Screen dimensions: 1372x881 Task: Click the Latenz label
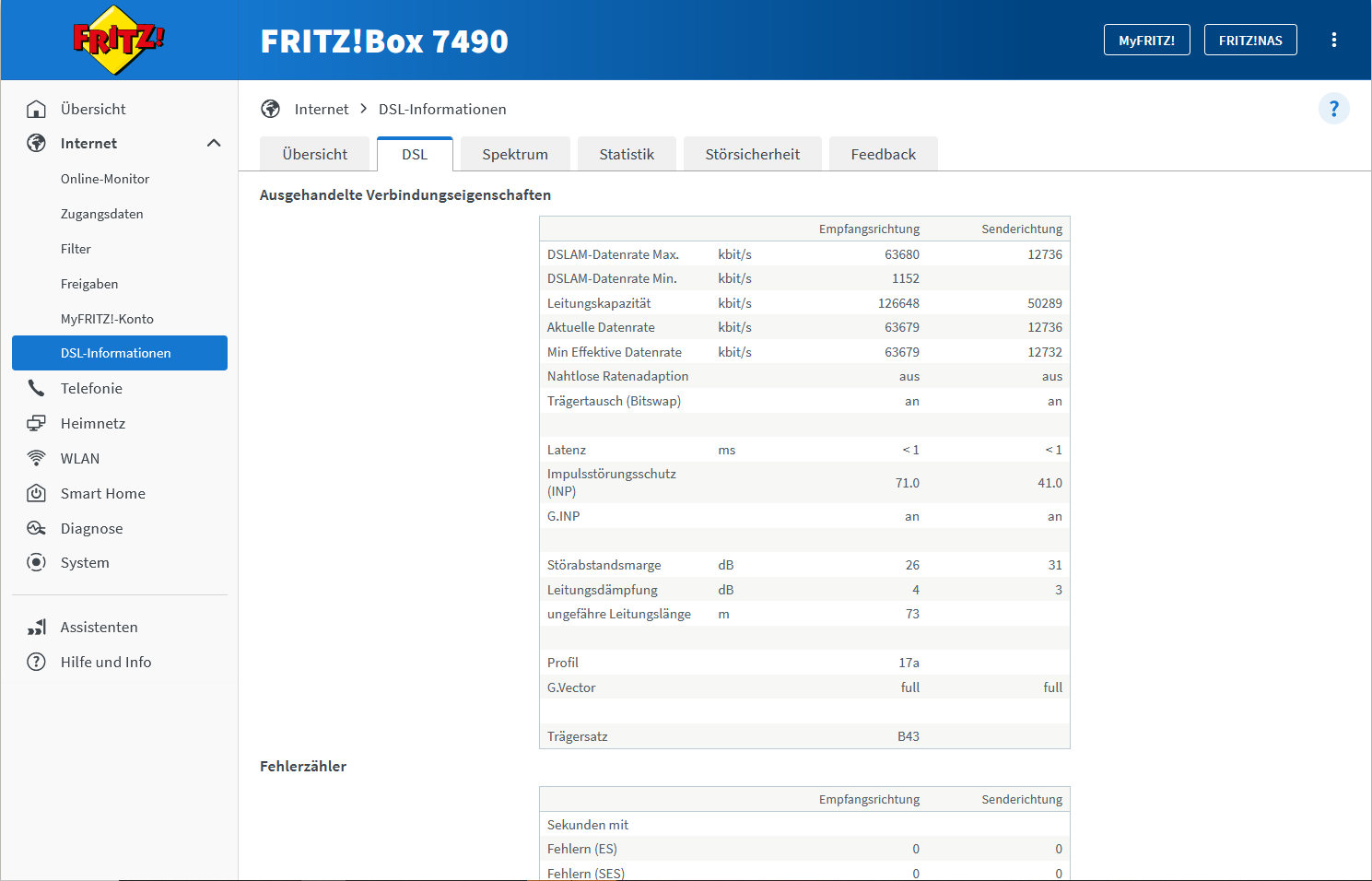(x=567, y=450)
